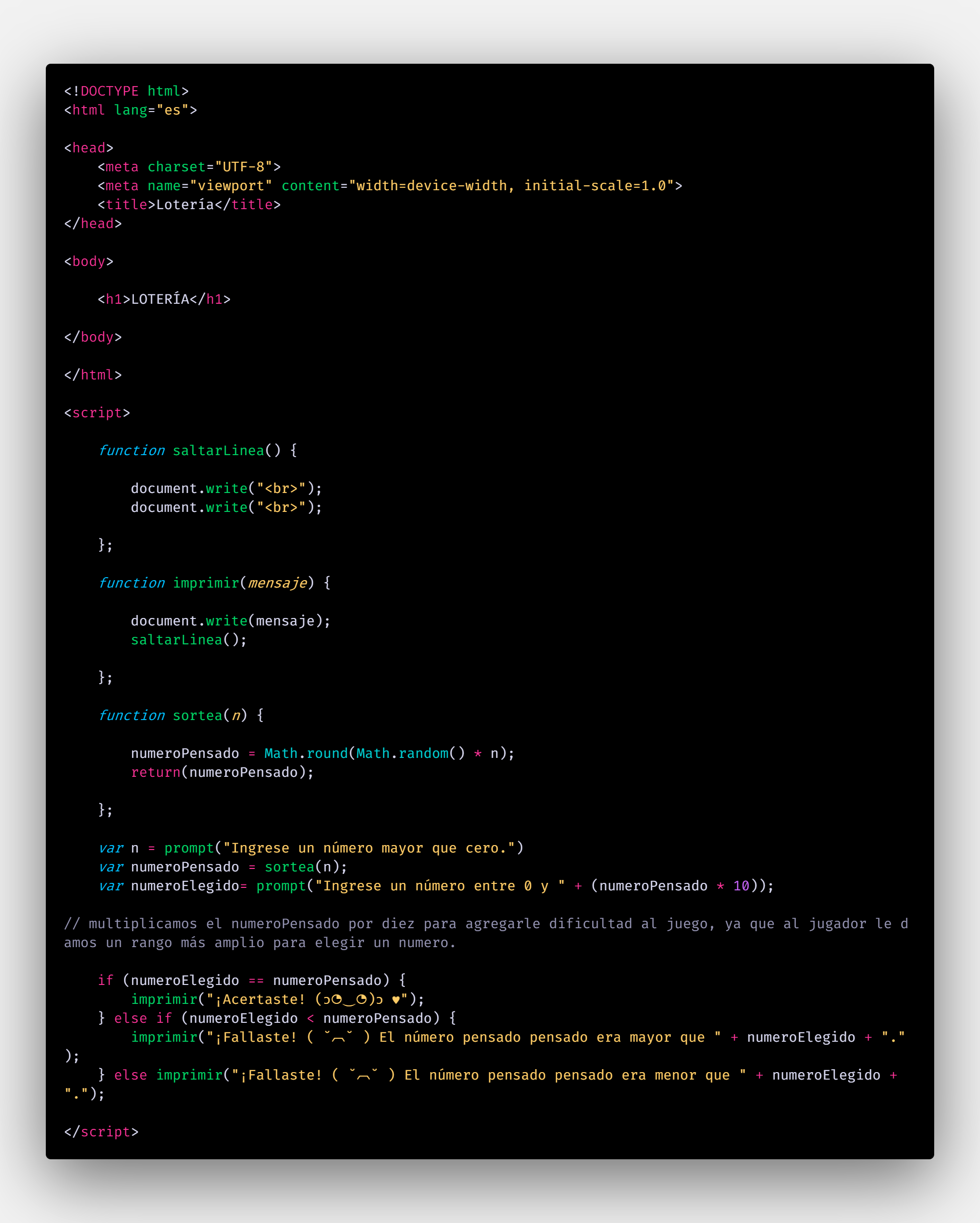Viewport: 980px width, 1223px height.
Task: Click the Math.round numeroPensado assignment line
Action: tap(323, 753)
